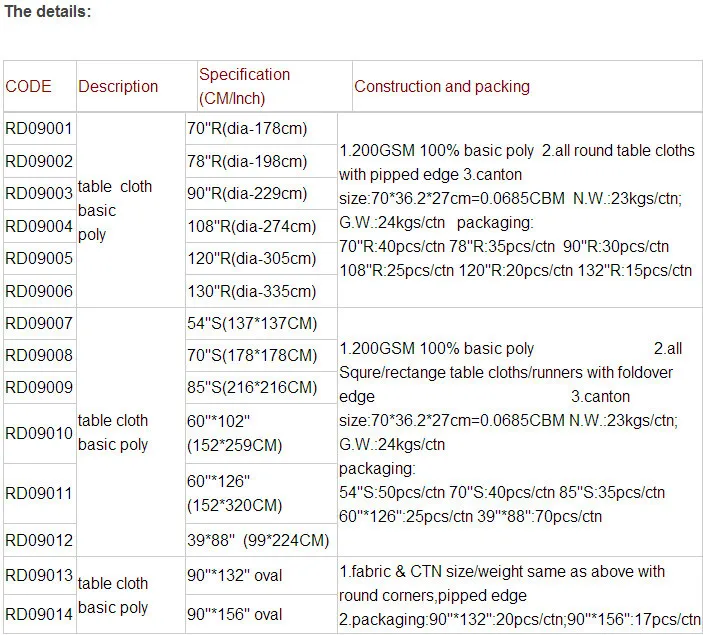Select the 90"*132" oval specification cell
Screen dimensions: 703x635
click(235, 575)
